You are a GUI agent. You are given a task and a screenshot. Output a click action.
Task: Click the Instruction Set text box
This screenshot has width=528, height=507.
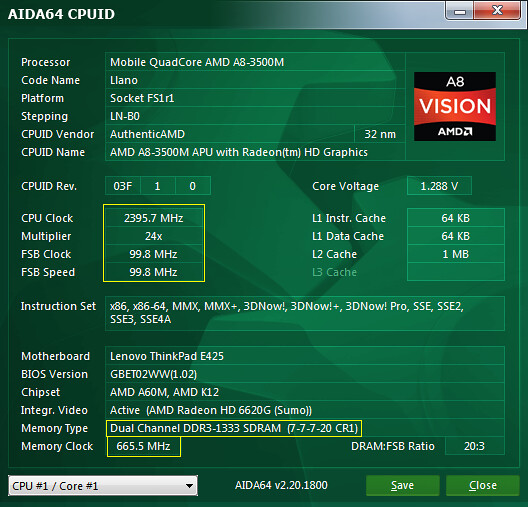click(305, 313)
